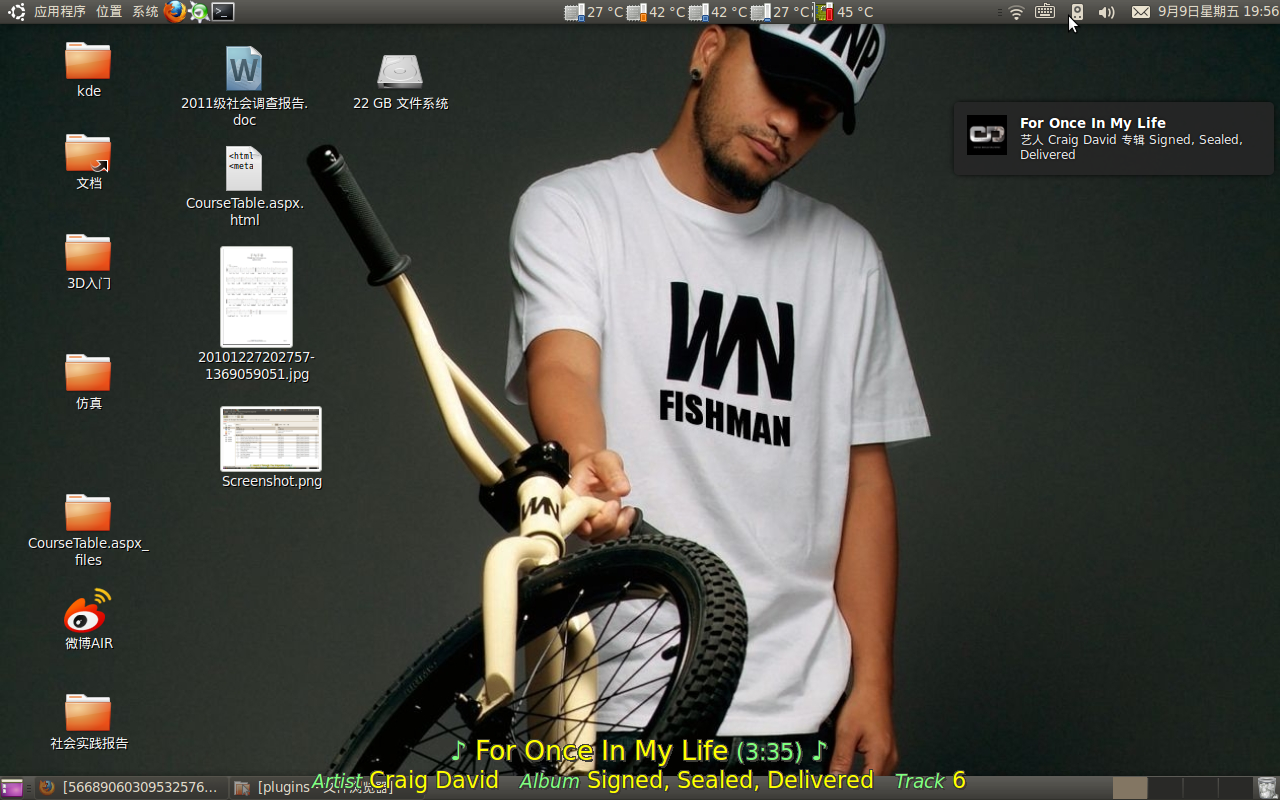
Task: Switch to the first workspace in switcher
Action: pos(1130,788)
